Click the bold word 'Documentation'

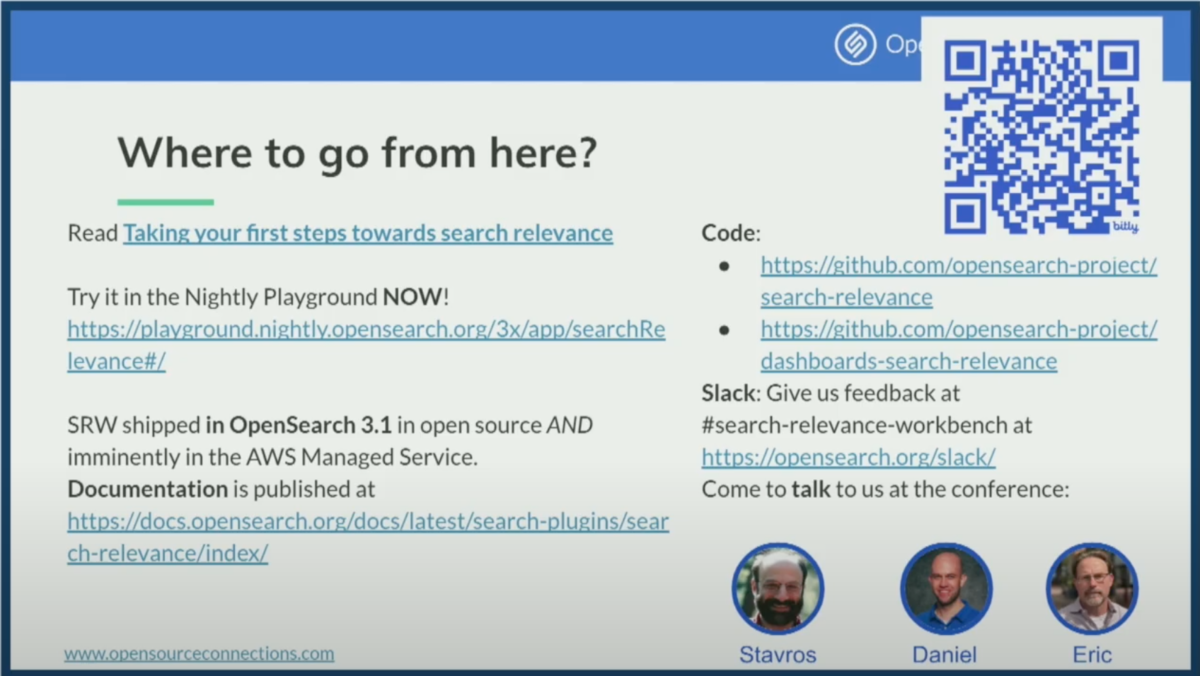tap(147, 489)
